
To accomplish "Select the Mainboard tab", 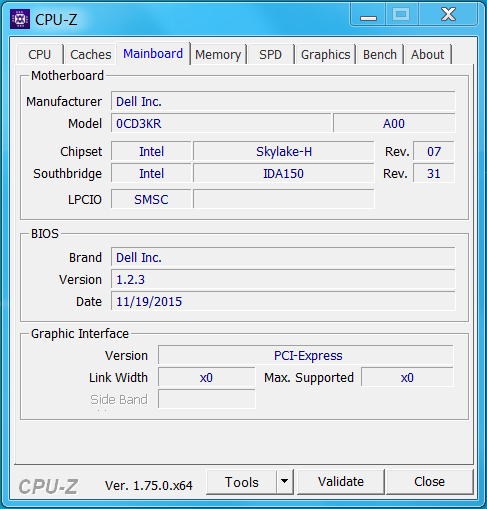I will pos(153,53).
